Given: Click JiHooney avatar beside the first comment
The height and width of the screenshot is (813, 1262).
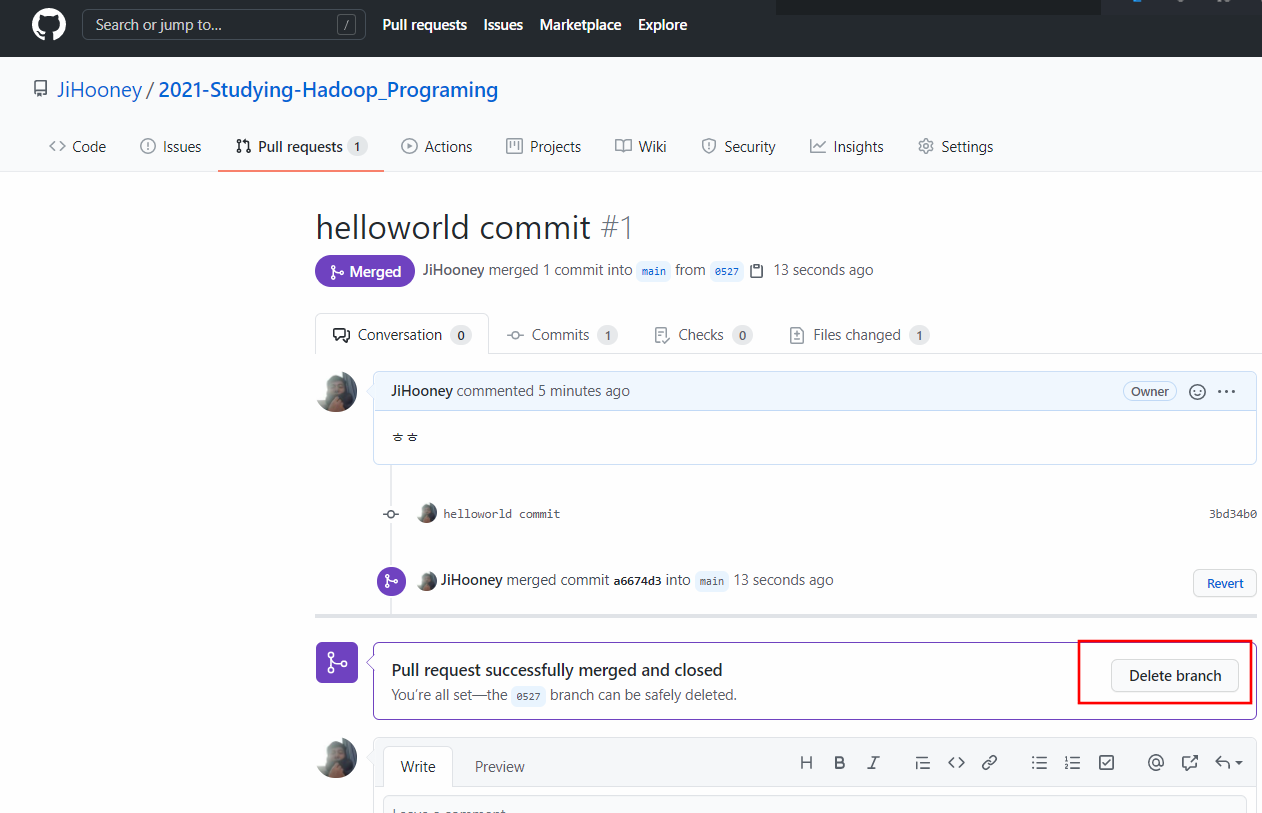Looking at the screenshot, I should tap(336, 392).
